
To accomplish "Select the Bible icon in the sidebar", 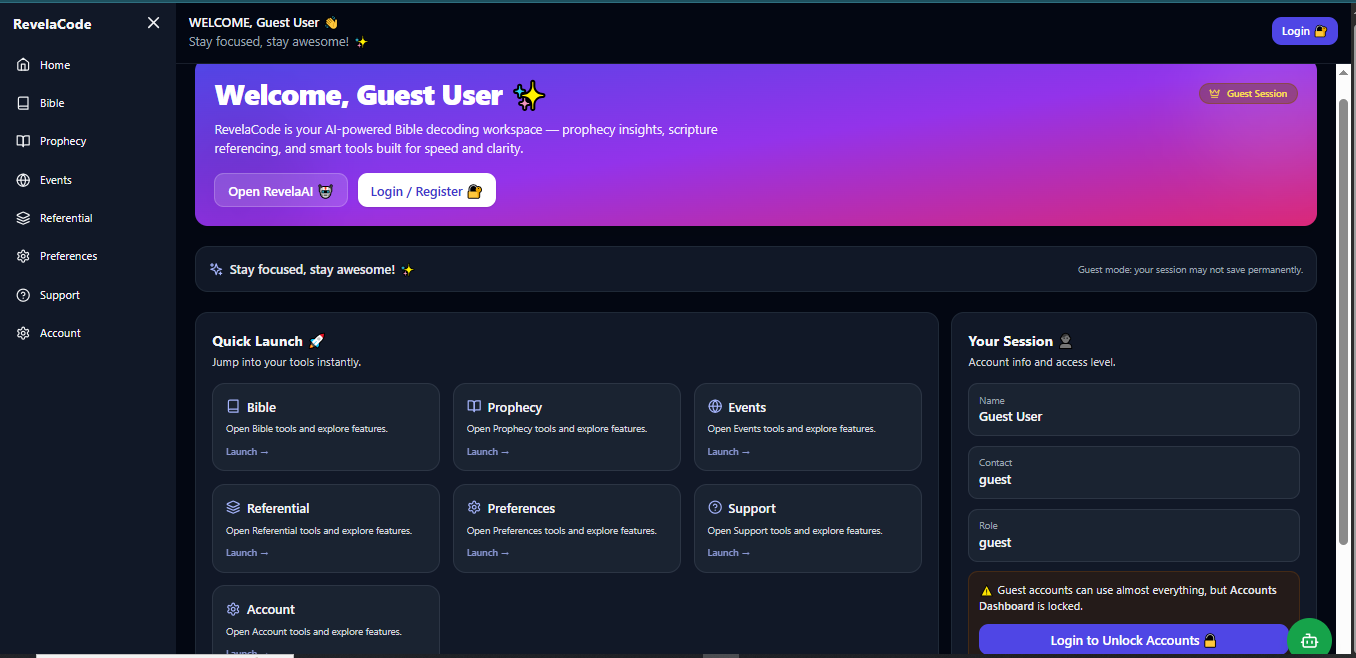I will pyautogui.click(x=24, y=102).
